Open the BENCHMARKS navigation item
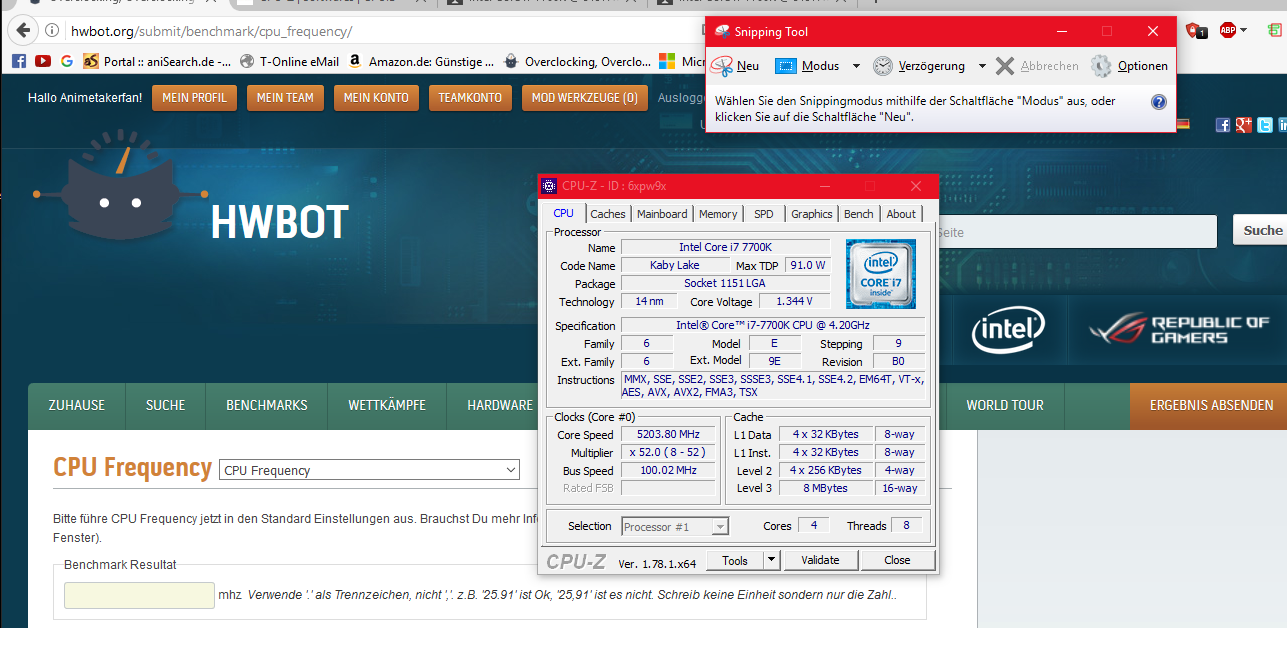The height and width of the screenshot is (648, 1287). tap(267, 405)
